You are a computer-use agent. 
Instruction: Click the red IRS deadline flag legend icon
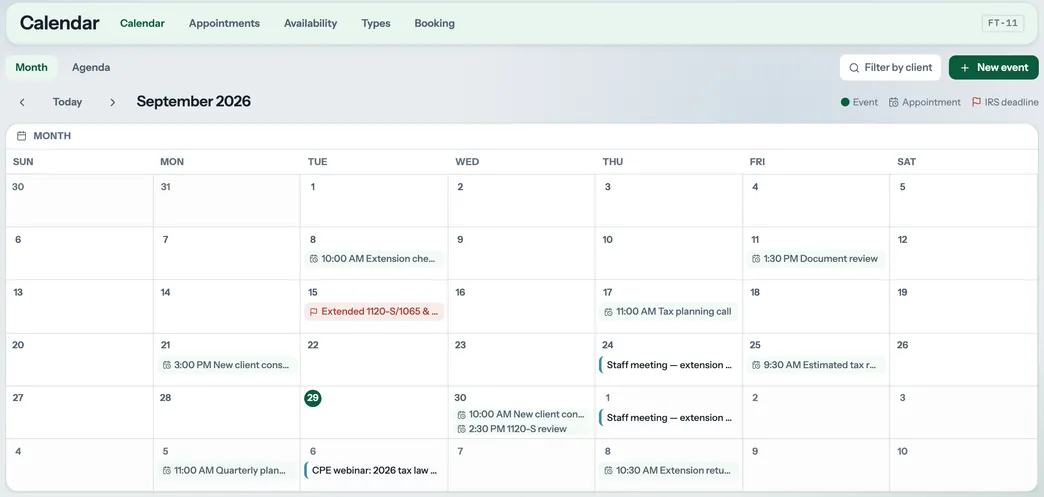click(976, 102)
